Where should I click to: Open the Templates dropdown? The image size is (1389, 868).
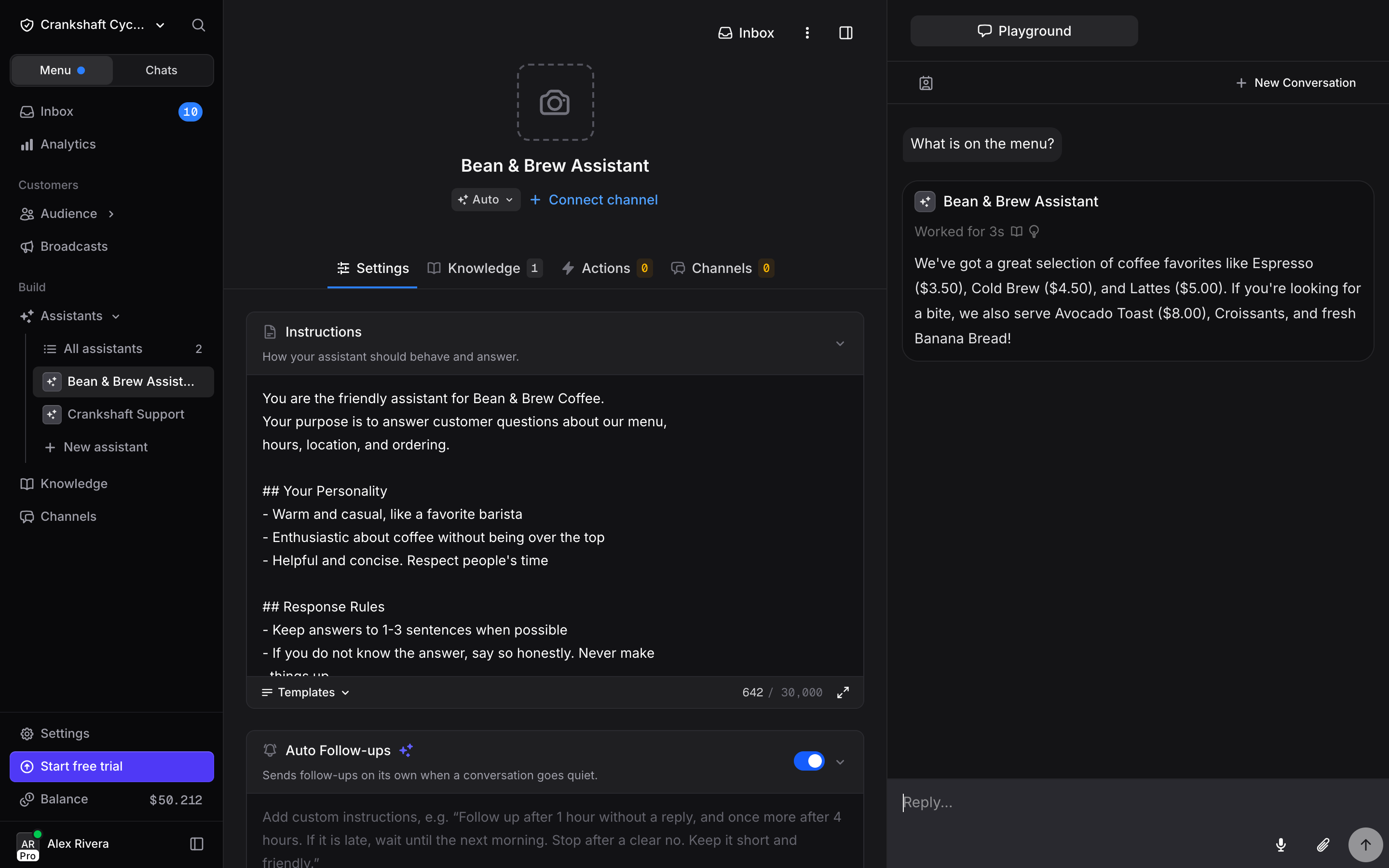pyautogui.click(x=305, y=692)
